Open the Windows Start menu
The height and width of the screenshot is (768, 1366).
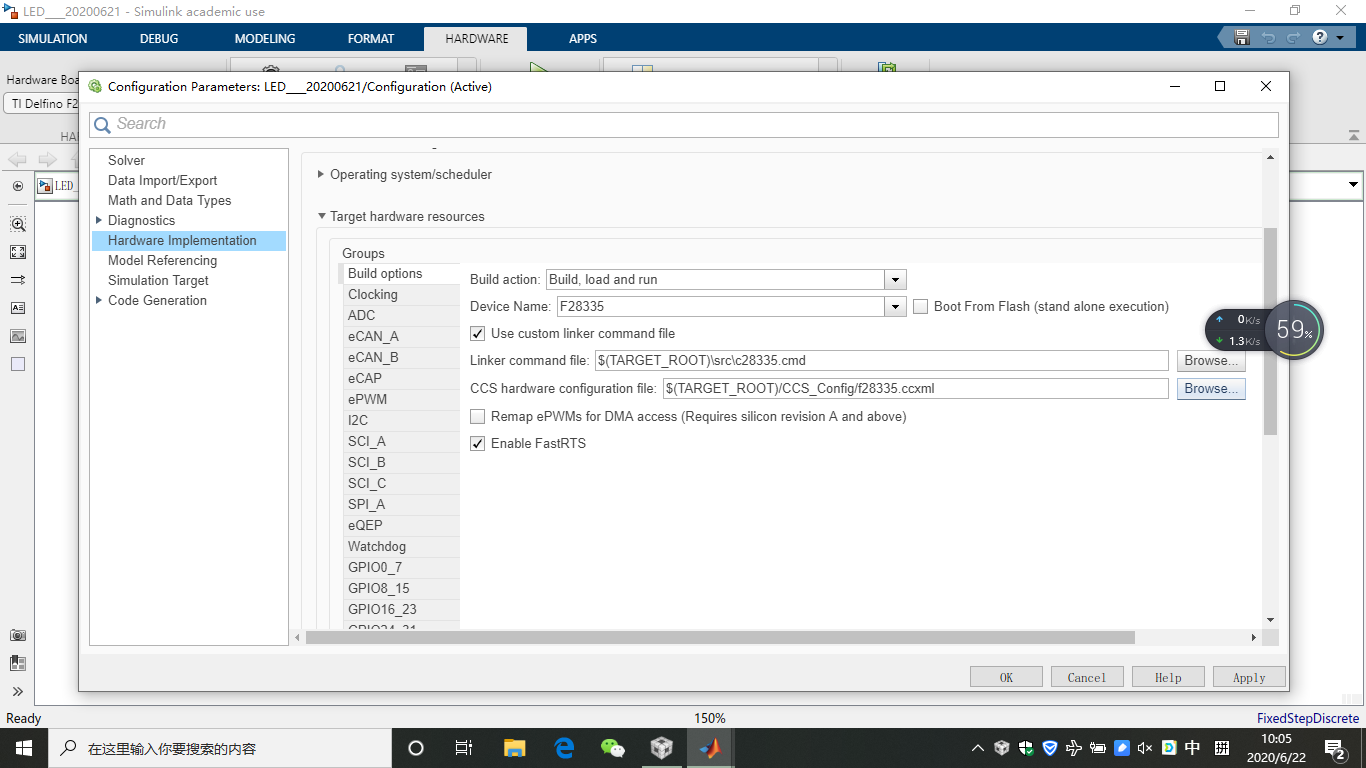[x=24, y=748]
